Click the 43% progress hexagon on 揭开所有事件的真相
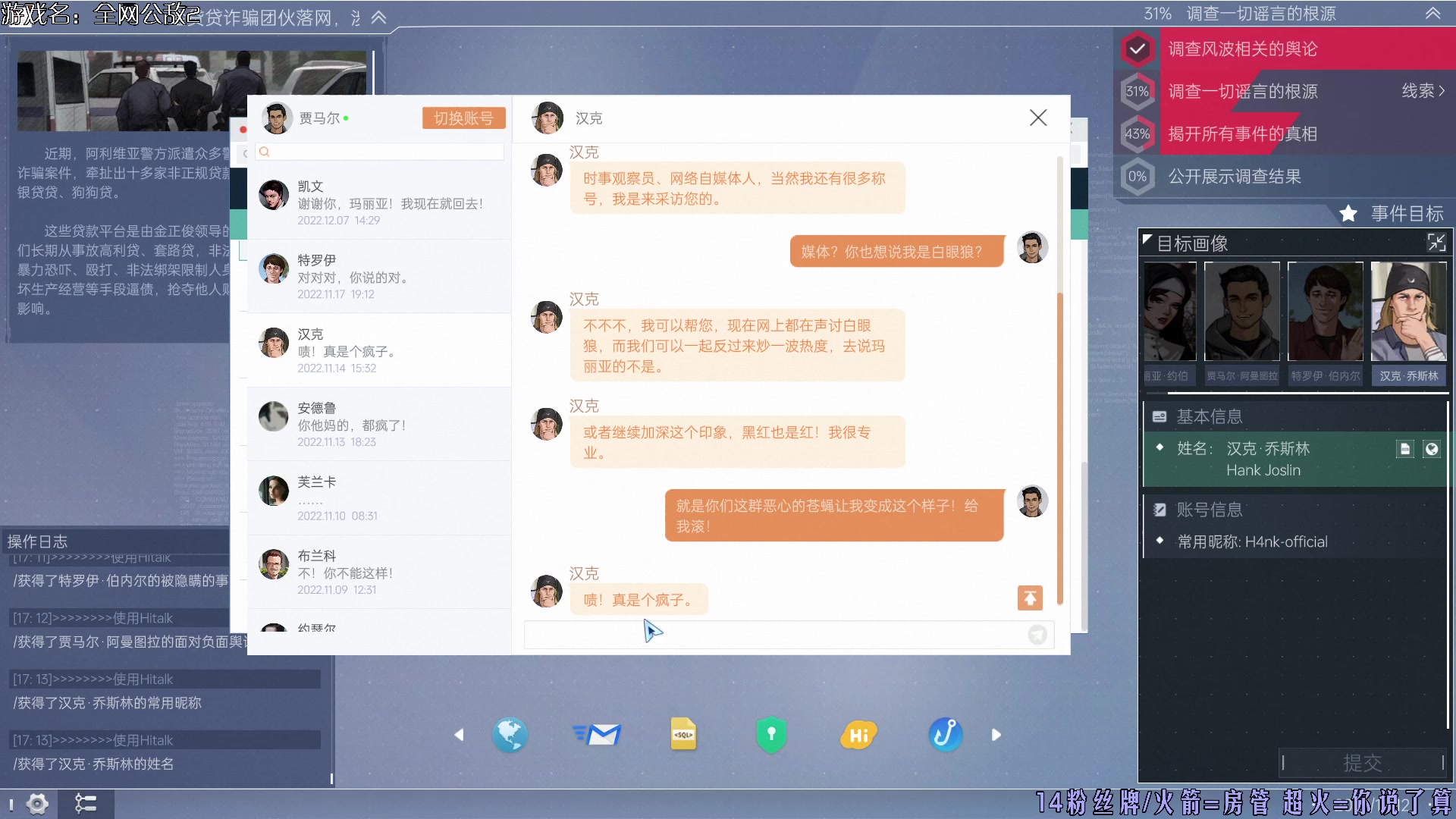 pyautogui.click(x=1138, y=133)
